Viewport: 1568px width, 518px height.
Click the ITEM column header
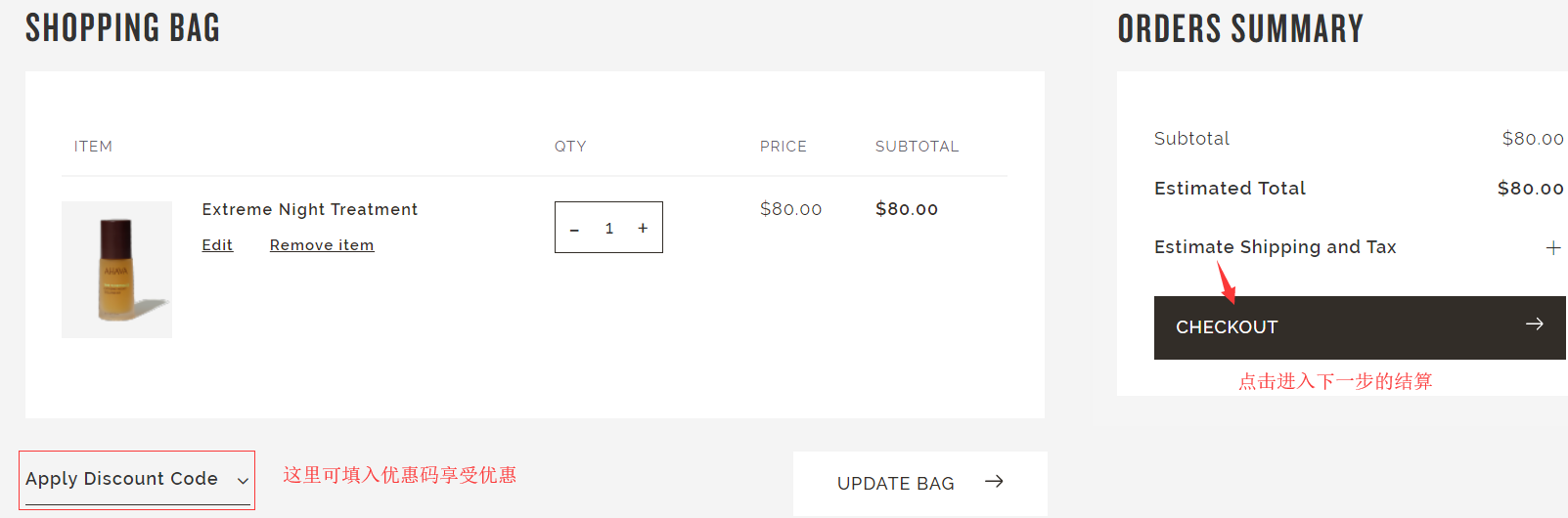(x=93, y=147)
